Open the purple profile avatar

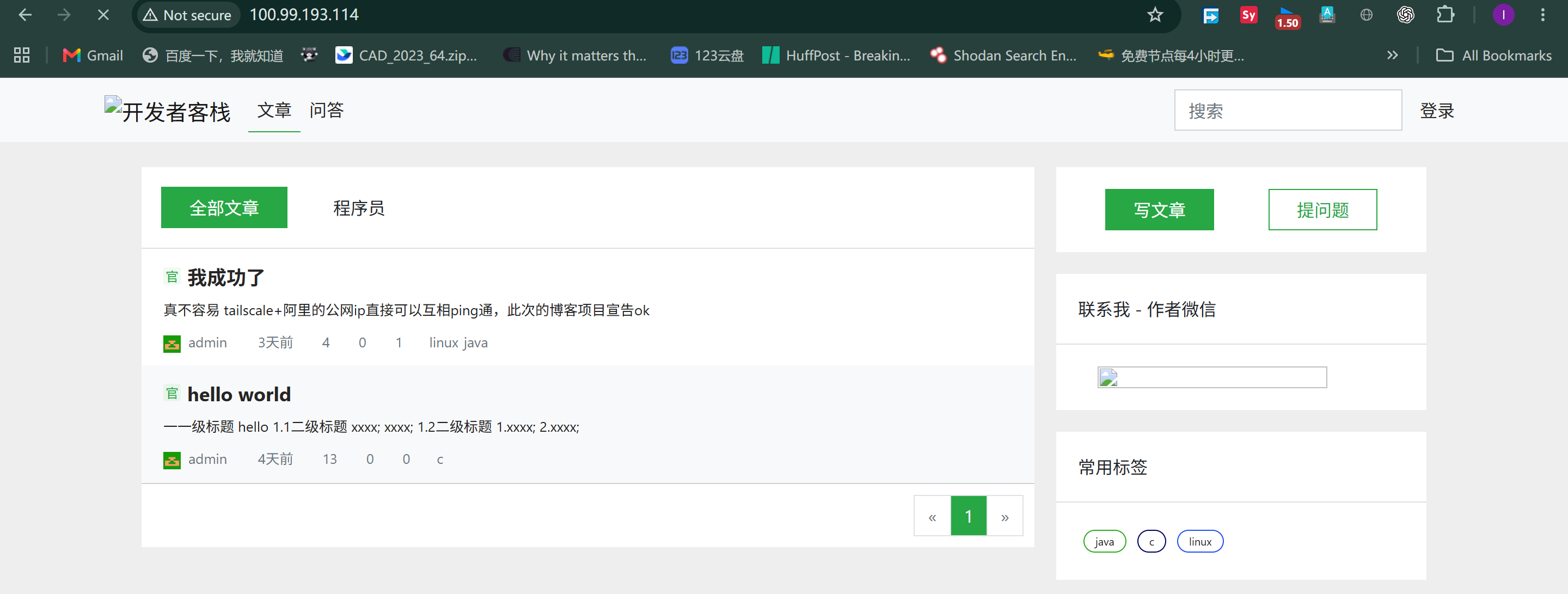[x=1503, y=15]
